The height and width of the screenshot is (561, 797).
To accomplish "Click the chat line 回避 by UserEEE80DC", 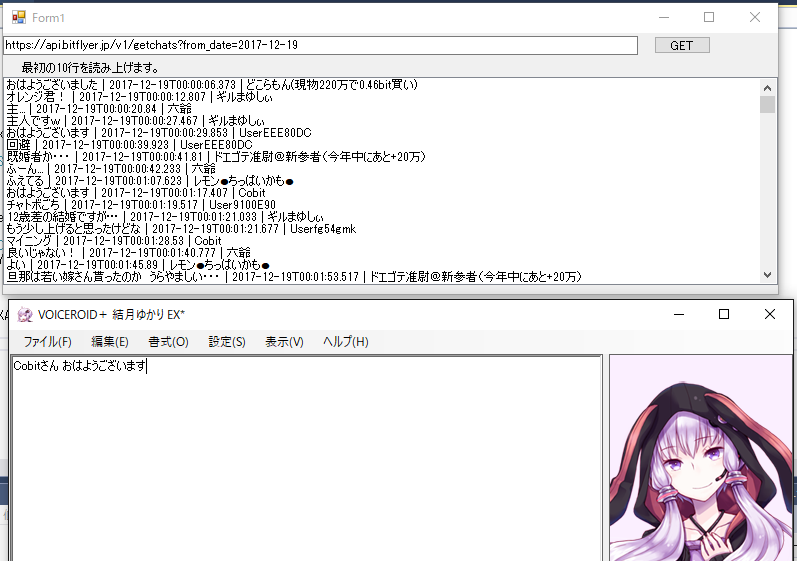I will point(129,145).
